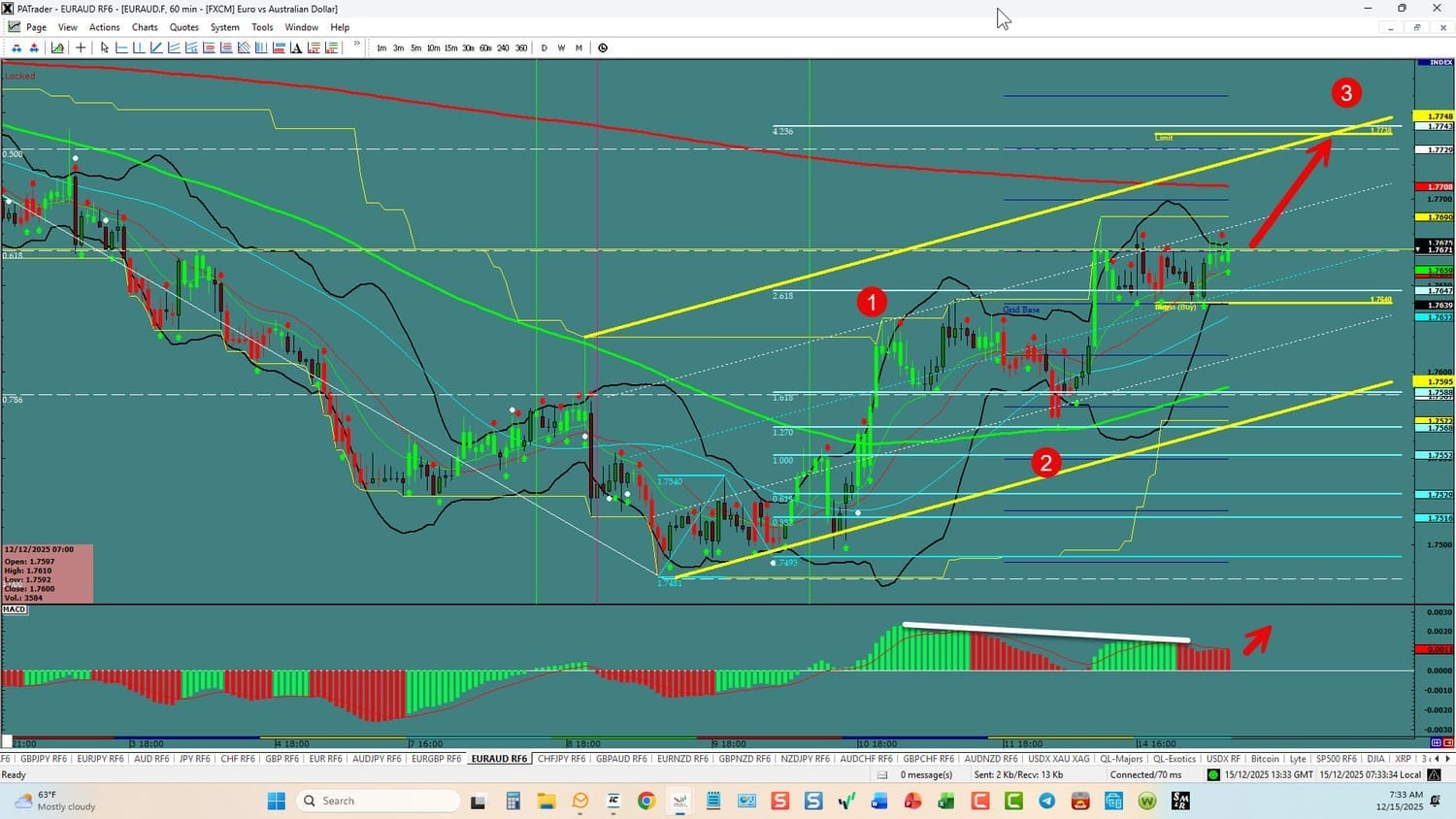
Task: Open Microsoft Word from the taskbar
Action: (x=879, y=801)
